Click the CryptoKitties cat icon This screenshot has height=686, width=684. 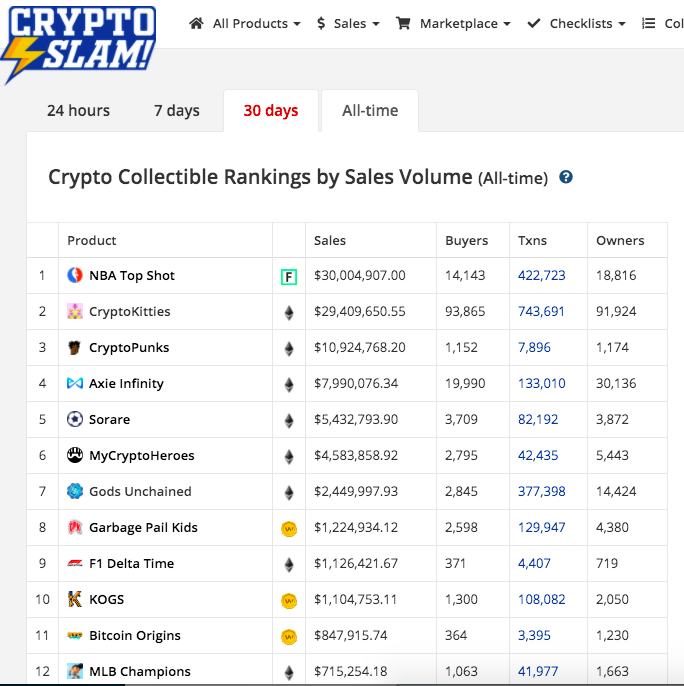(x=74, y=311)
